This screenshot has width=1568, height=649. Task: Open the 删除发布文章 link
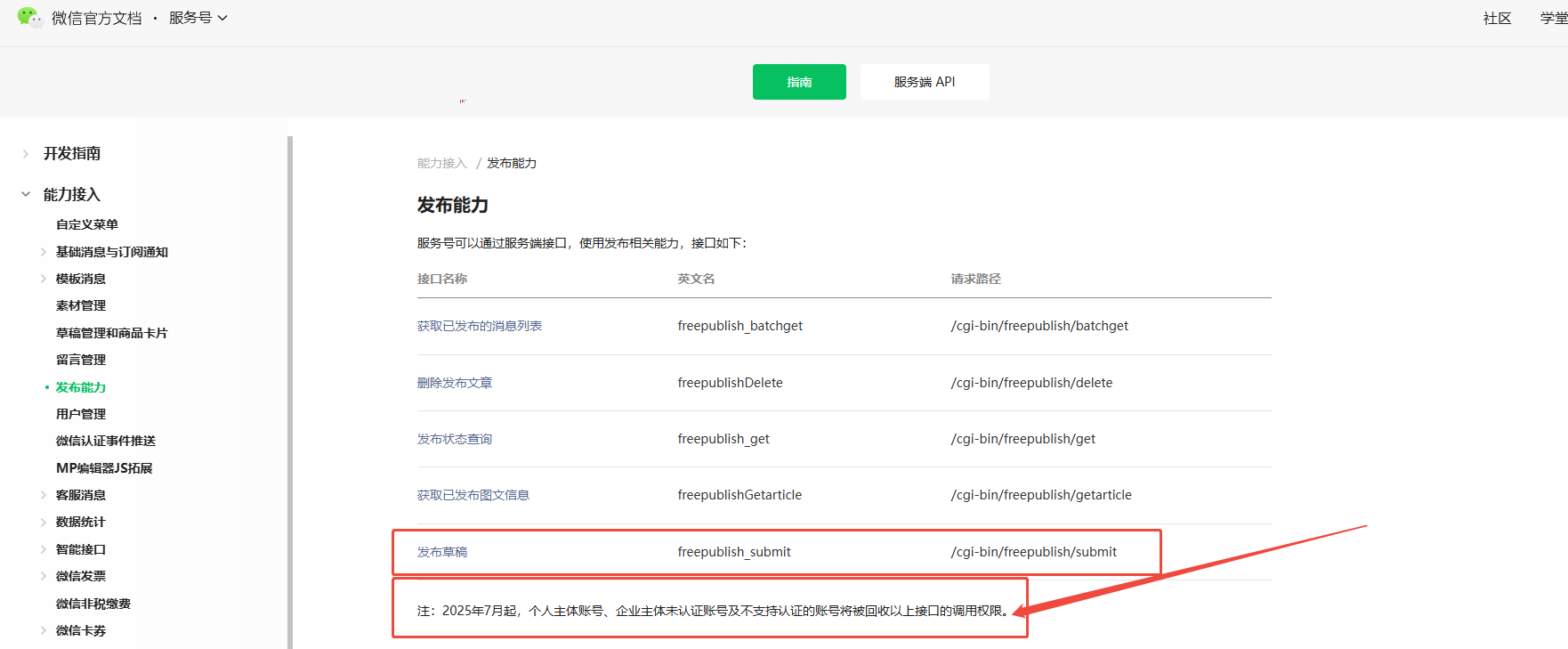455,383
